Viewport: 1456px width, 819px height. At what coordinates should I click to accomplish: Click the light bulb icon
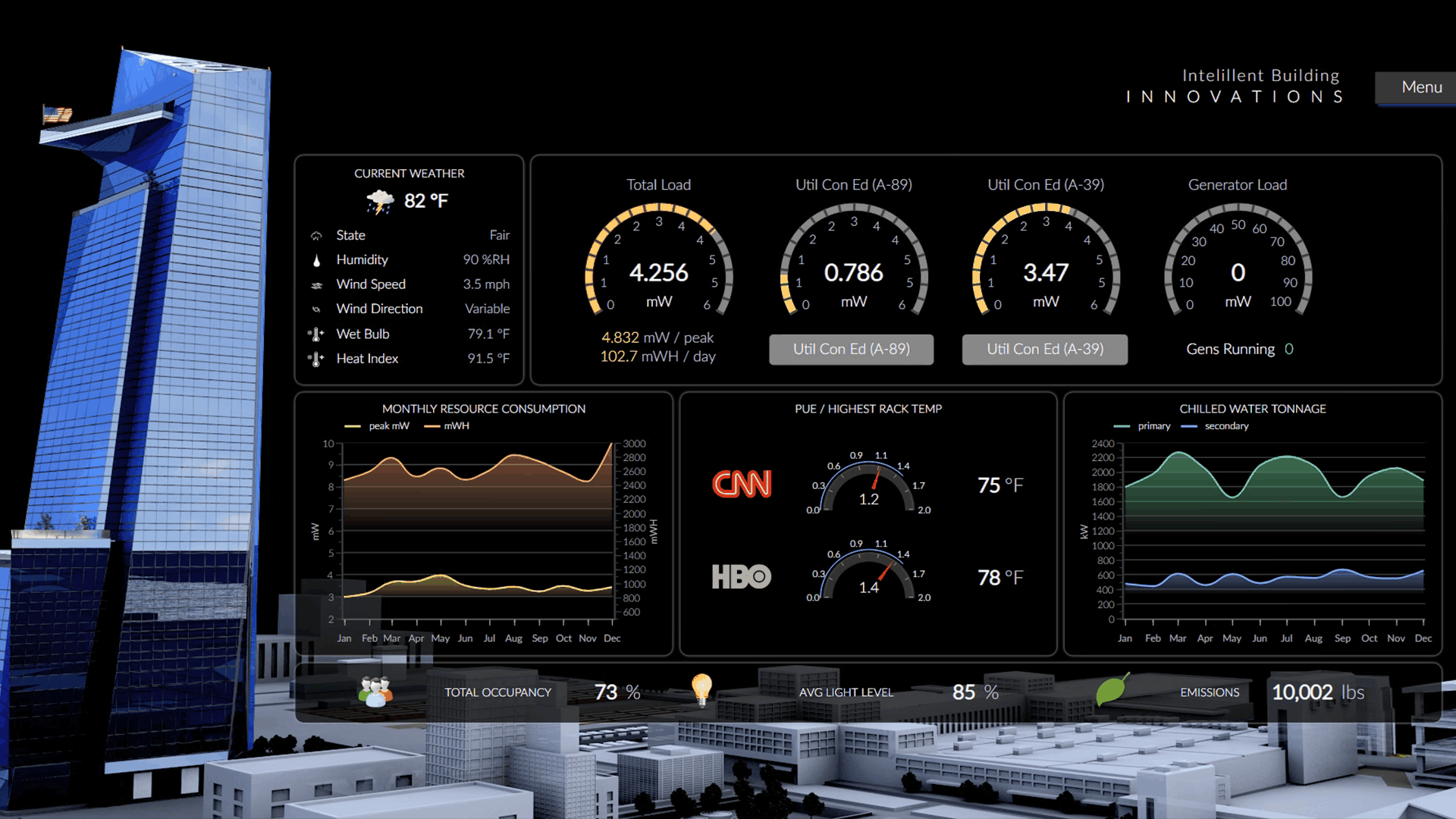702,690
